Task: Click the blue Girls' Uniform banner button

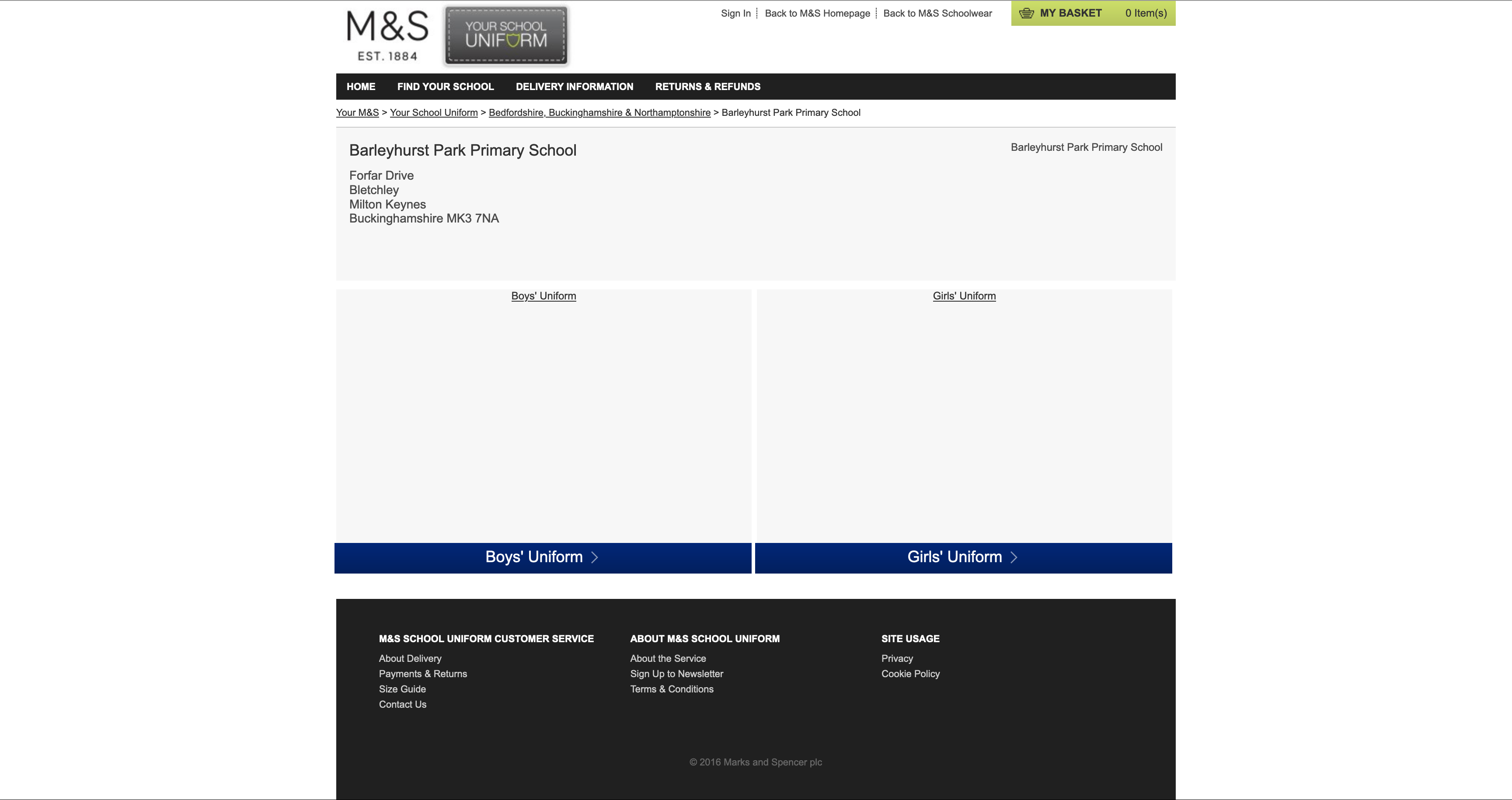Action: pos(963,557)
